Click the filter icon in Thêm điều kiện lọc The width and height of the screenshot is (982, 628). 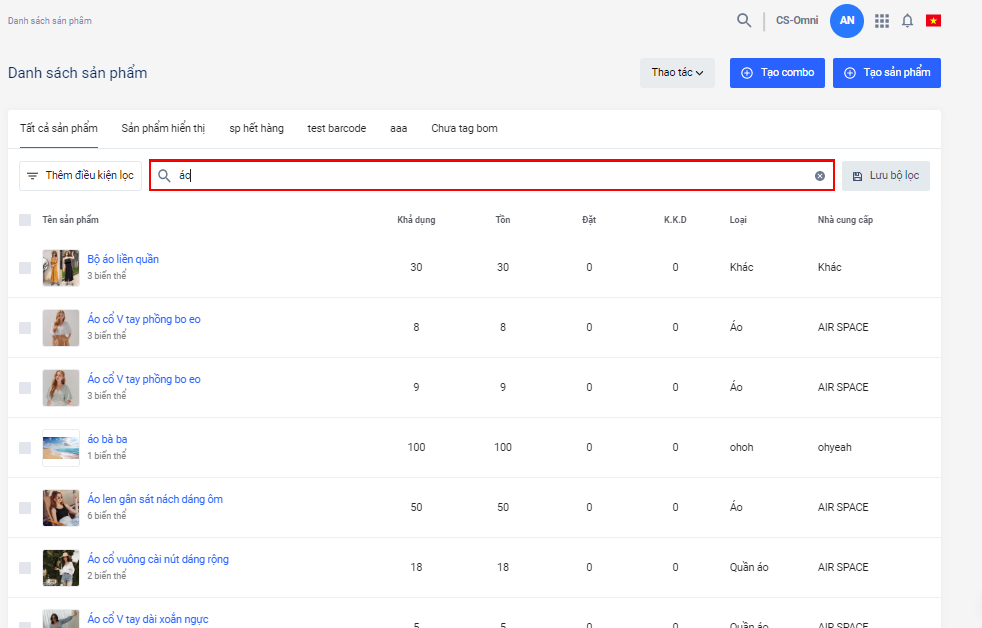33,176
